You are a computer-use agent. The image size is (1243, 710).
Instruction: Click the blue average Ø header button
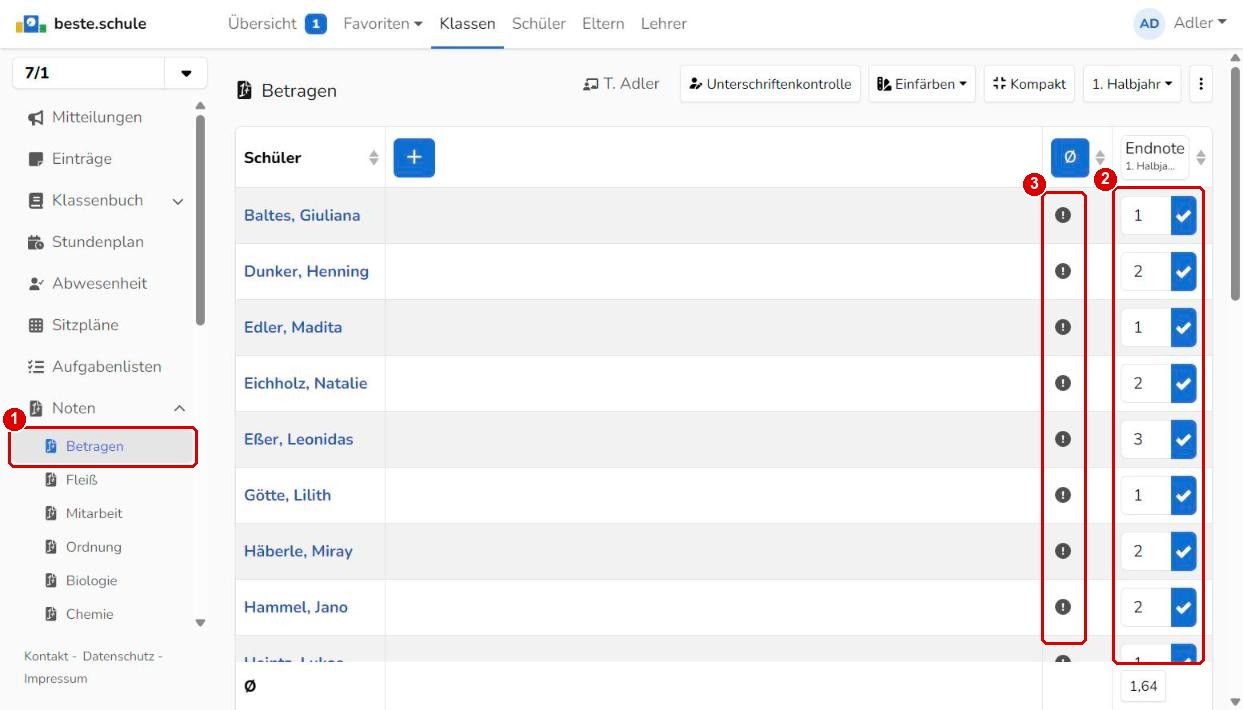(1069, 157)
